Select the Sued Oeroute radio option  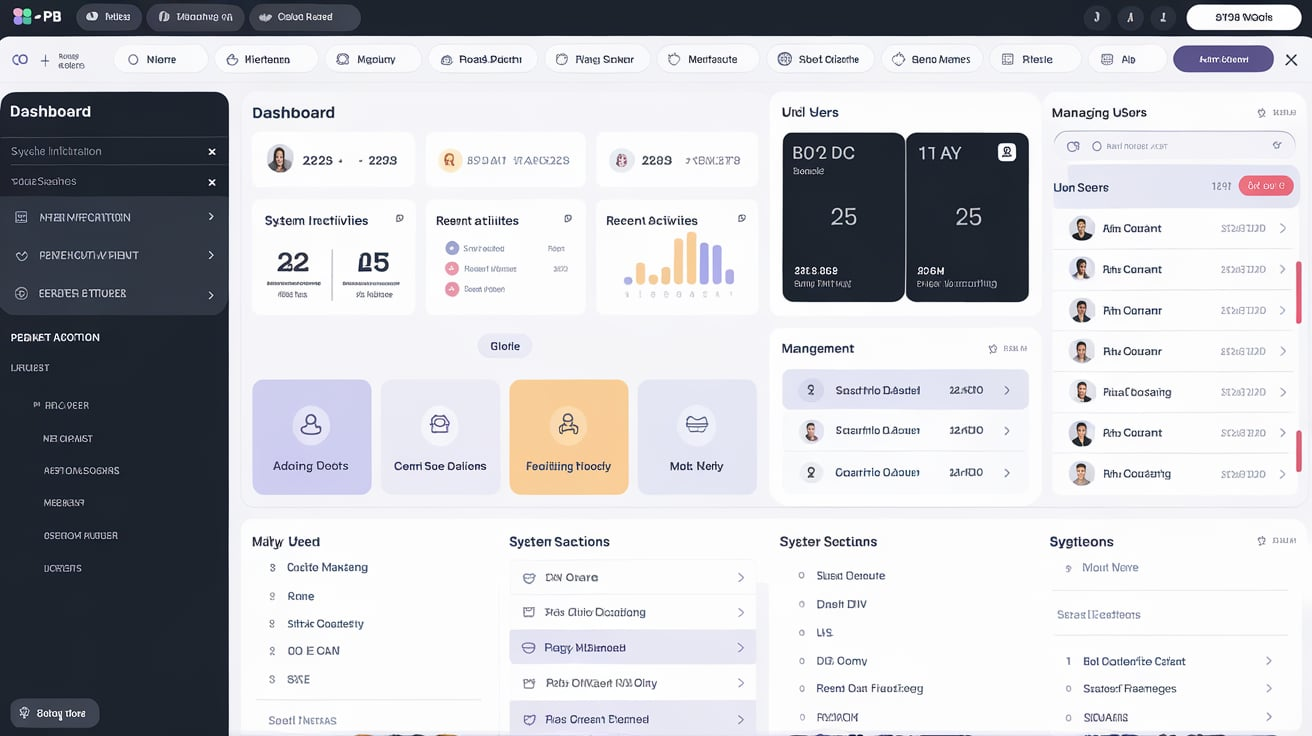point(801,576)
